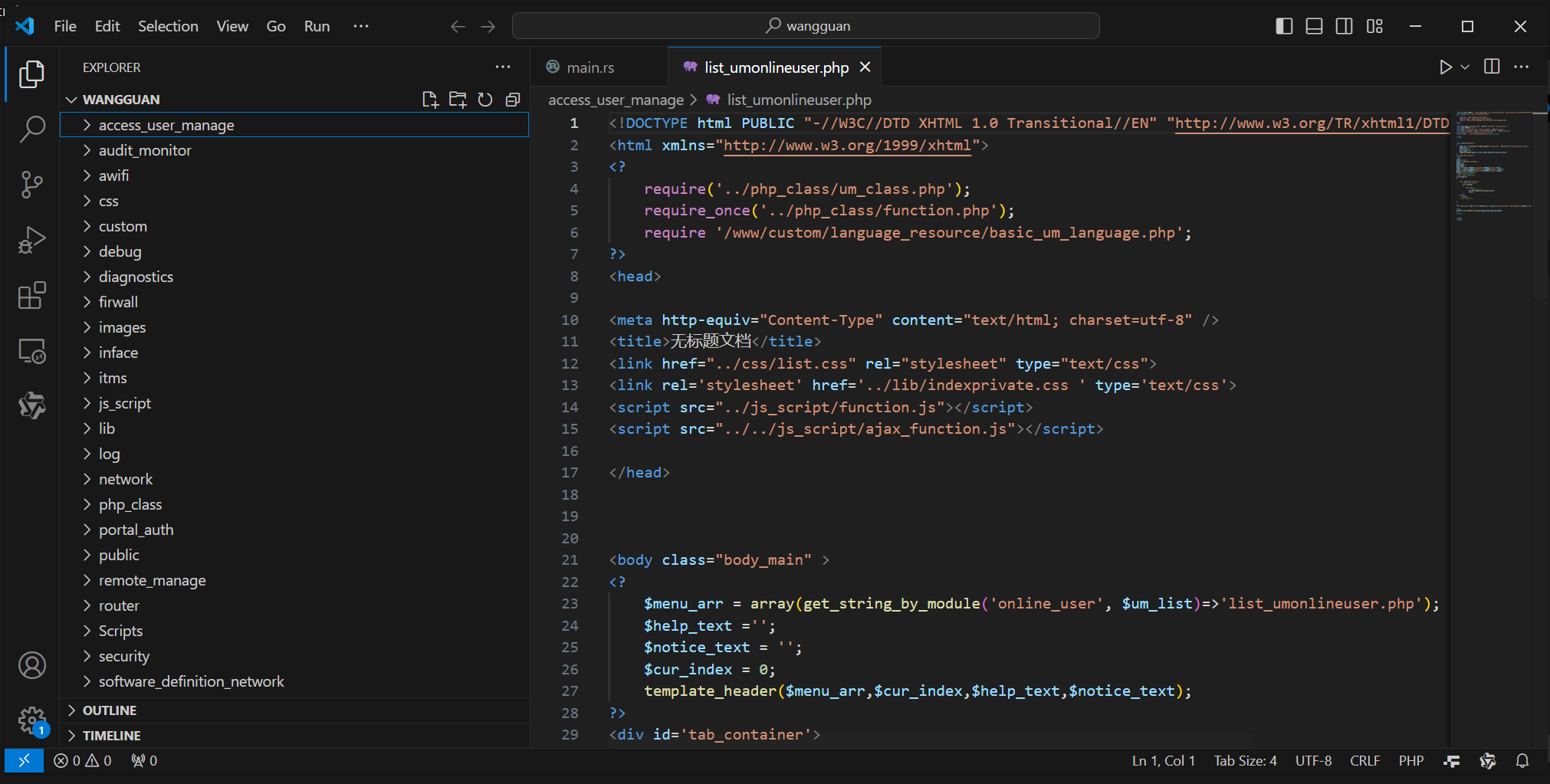Close the list_umonlineuser.php tab
Image resolution: width=1550 pixels, height=784 pixels.
click(x=865, y=67)
